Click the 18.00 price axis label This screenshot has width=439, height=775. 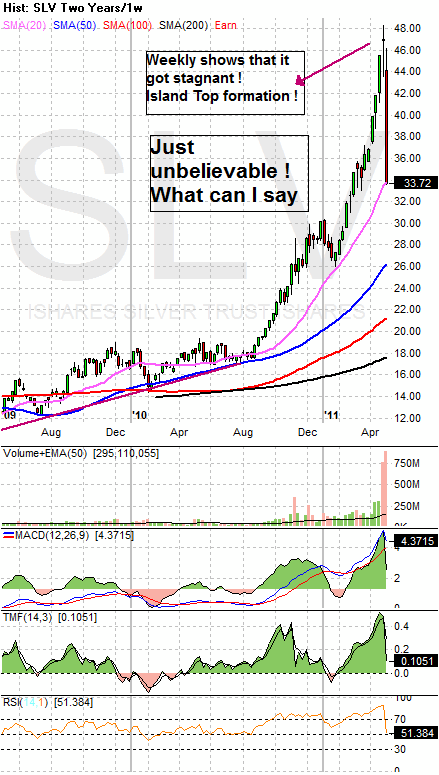(407, 353)
